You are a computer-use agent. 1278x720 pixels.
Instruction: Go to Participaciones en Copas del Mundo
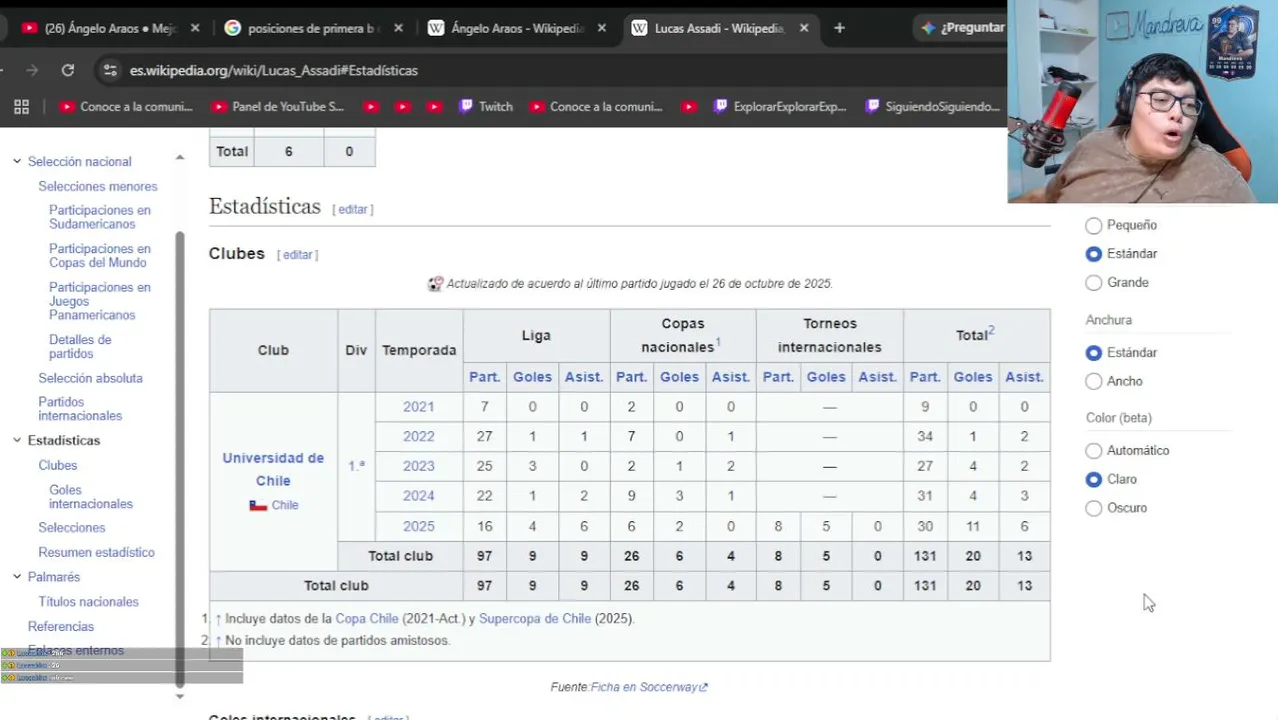[100, 256]
